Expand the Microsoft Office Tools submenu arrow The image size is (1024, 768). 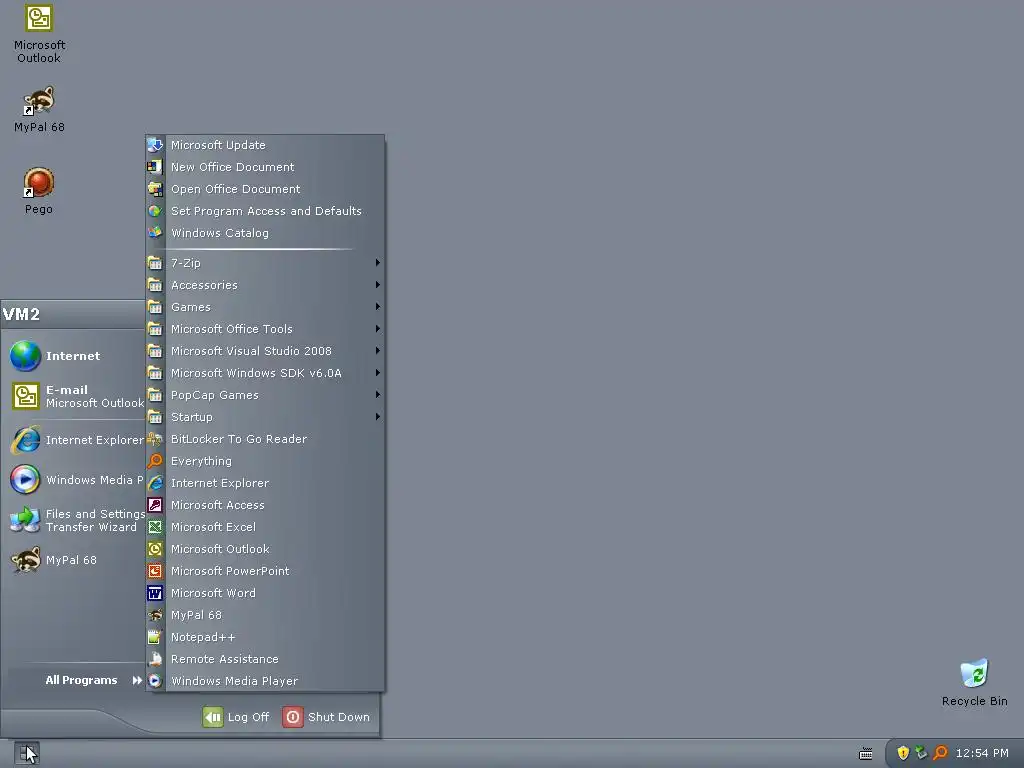[377, 328]
